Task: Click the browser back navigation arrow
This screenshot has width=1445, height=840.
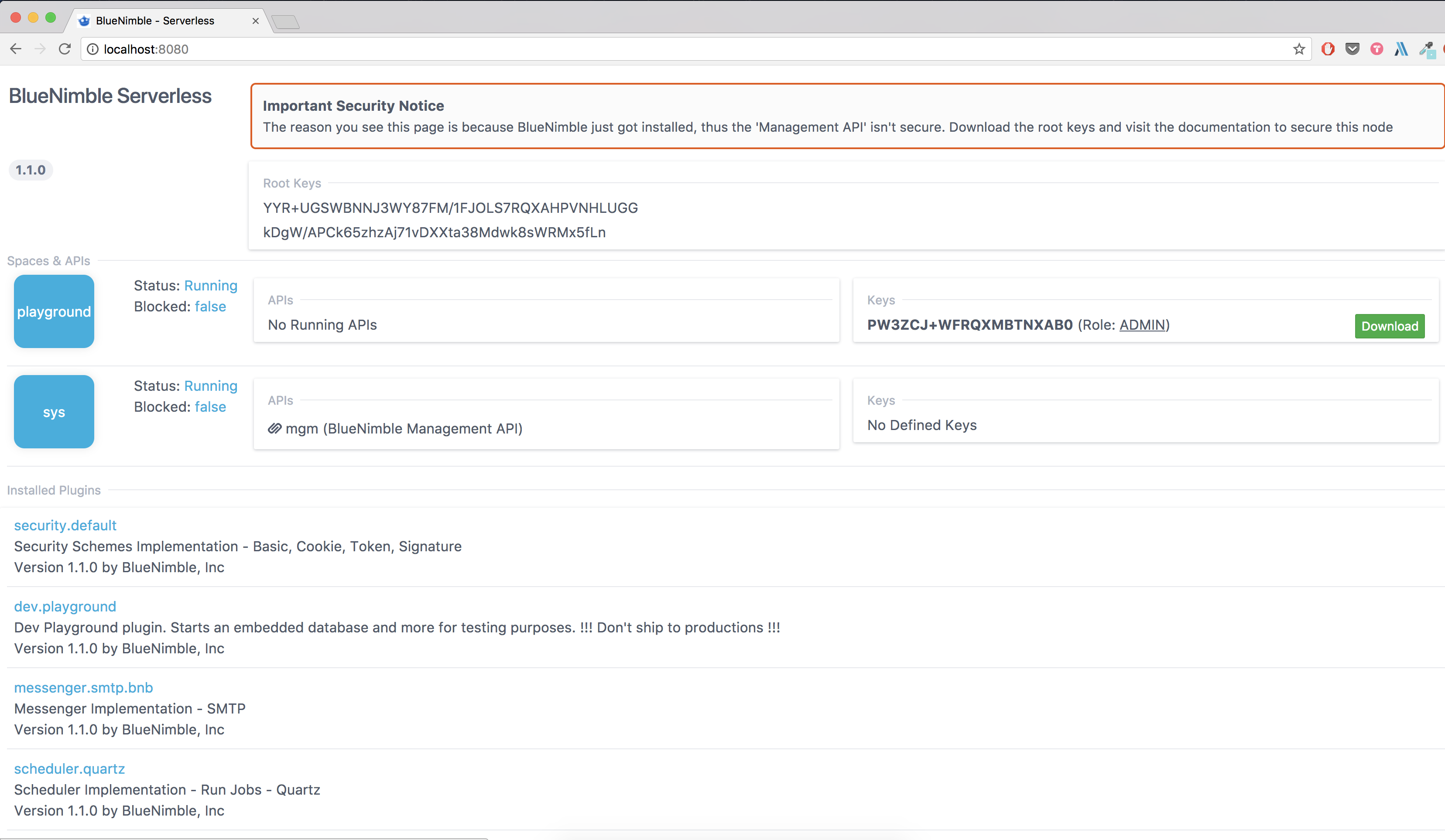Action: coord(17,48)
